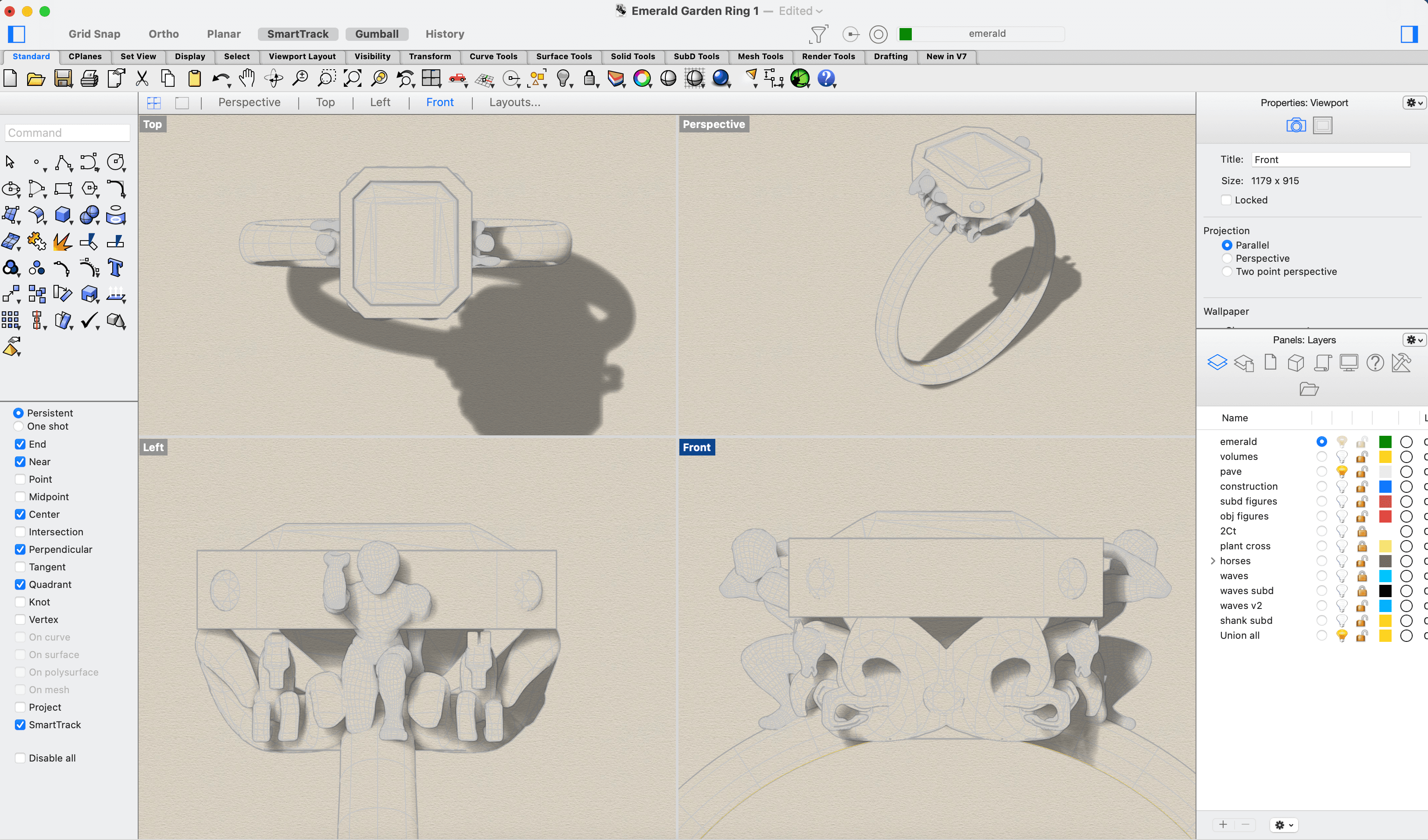This screenshot has width=1428, height=840.
Task: Select the Polyline tool
Action: 63,163
